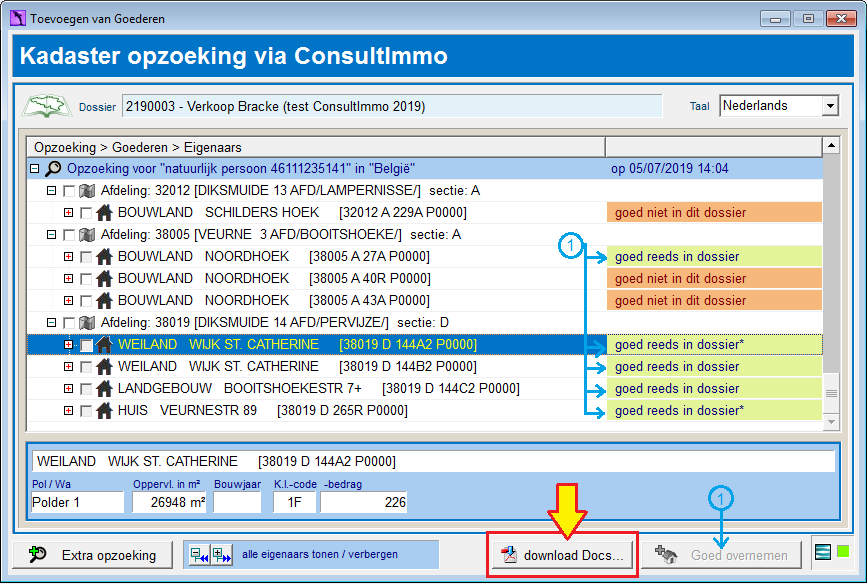Select the LANDGEBOUW BOOITSHOEKESTR 7+ row
The width and height of the screenshot is (868, 584).
pos(425,389)
